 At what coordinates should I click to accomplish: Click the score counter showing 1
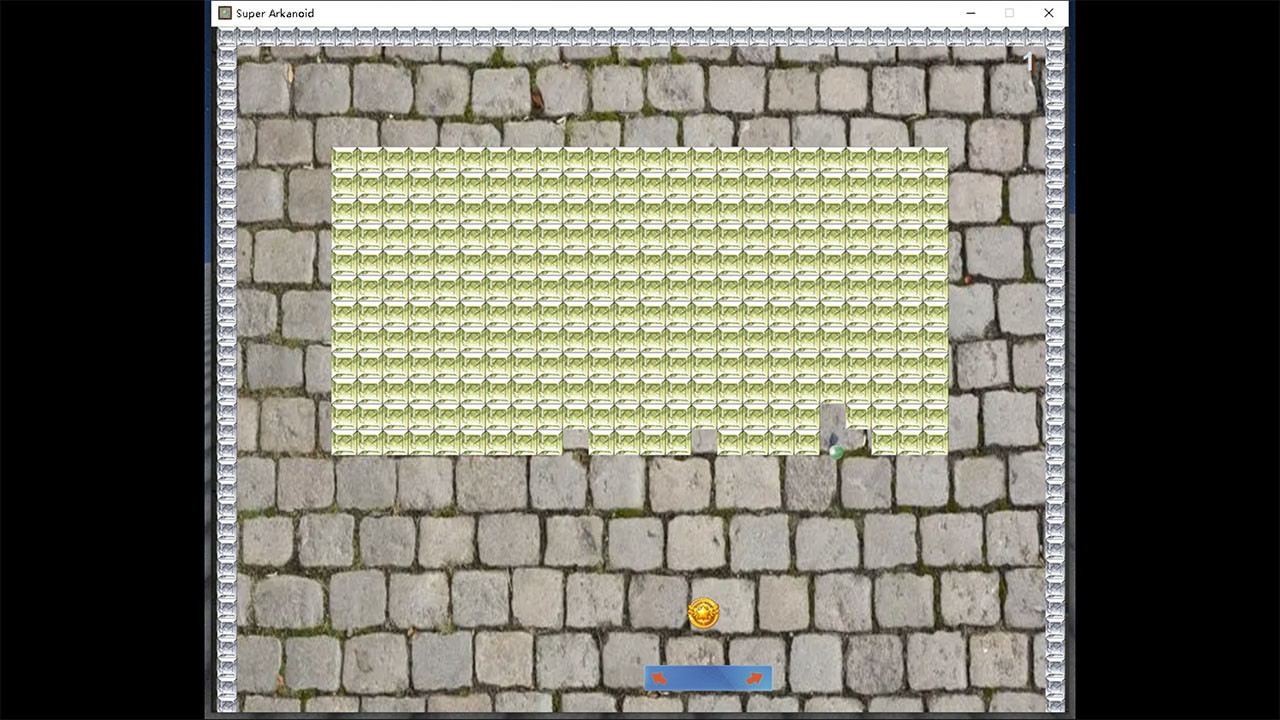coord(1029,62)
